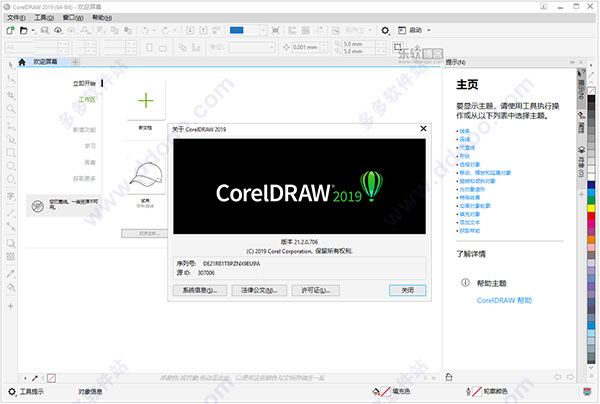600x404 pixels.
Task: Click the first 5.0 mm duplicate distance field
Action: tap(358, 44)
